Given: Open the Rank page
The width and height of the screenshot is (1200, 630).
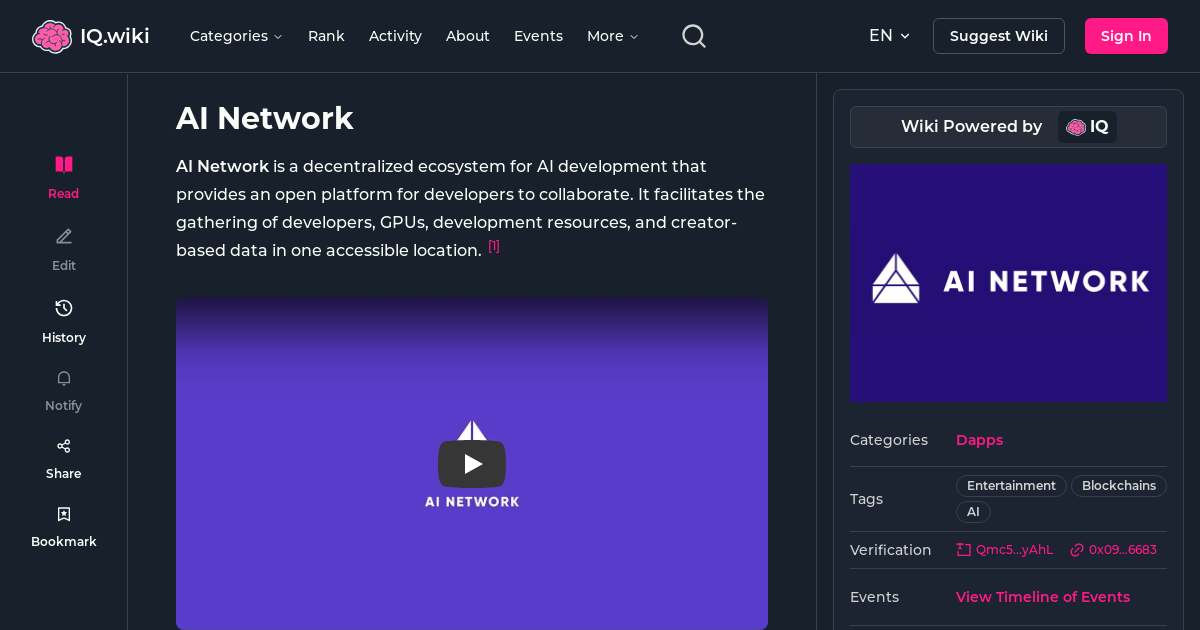Looking at the screenshot, I should coord(326,35).
